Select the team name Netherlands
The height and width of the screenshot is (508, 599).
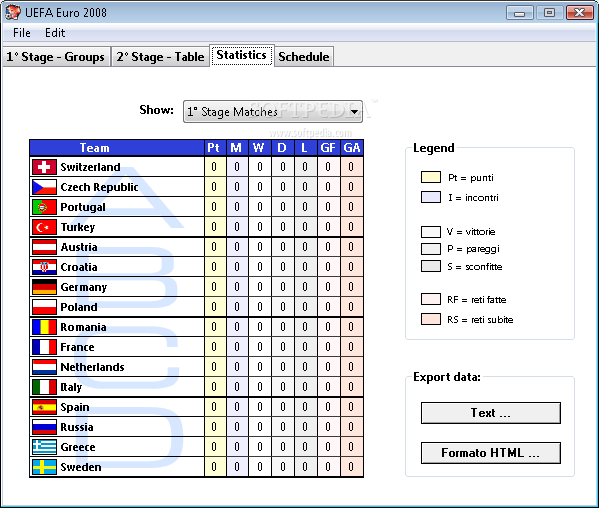tap(92, 367)
